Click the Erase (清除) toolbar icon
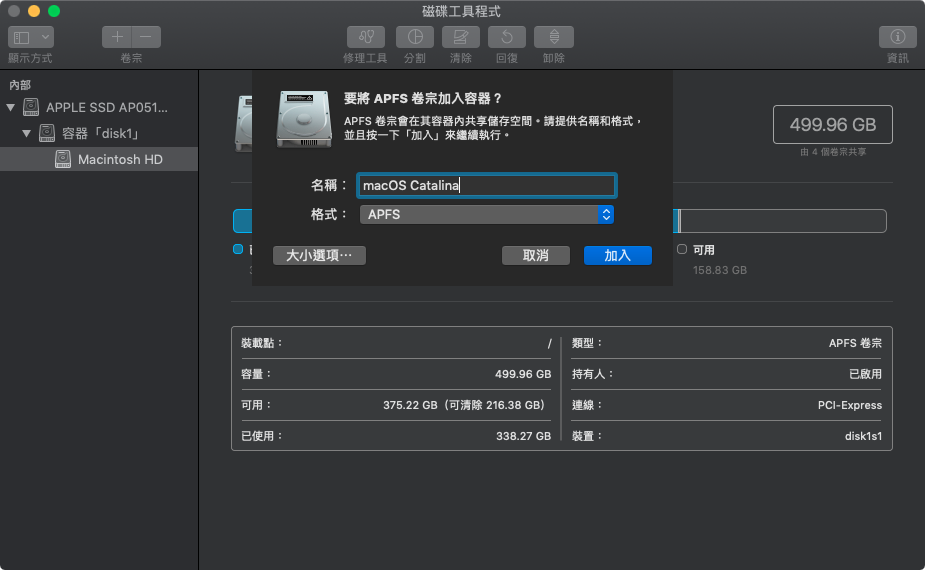Screen dimensions: 925x570 tap(461, 37)
